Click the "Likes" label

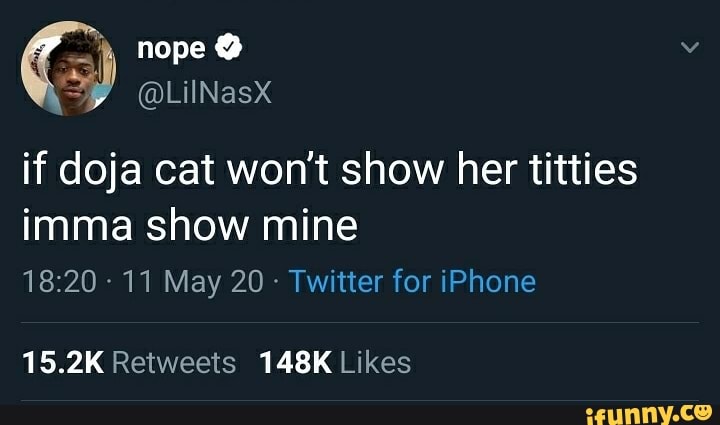coord(375,362)
